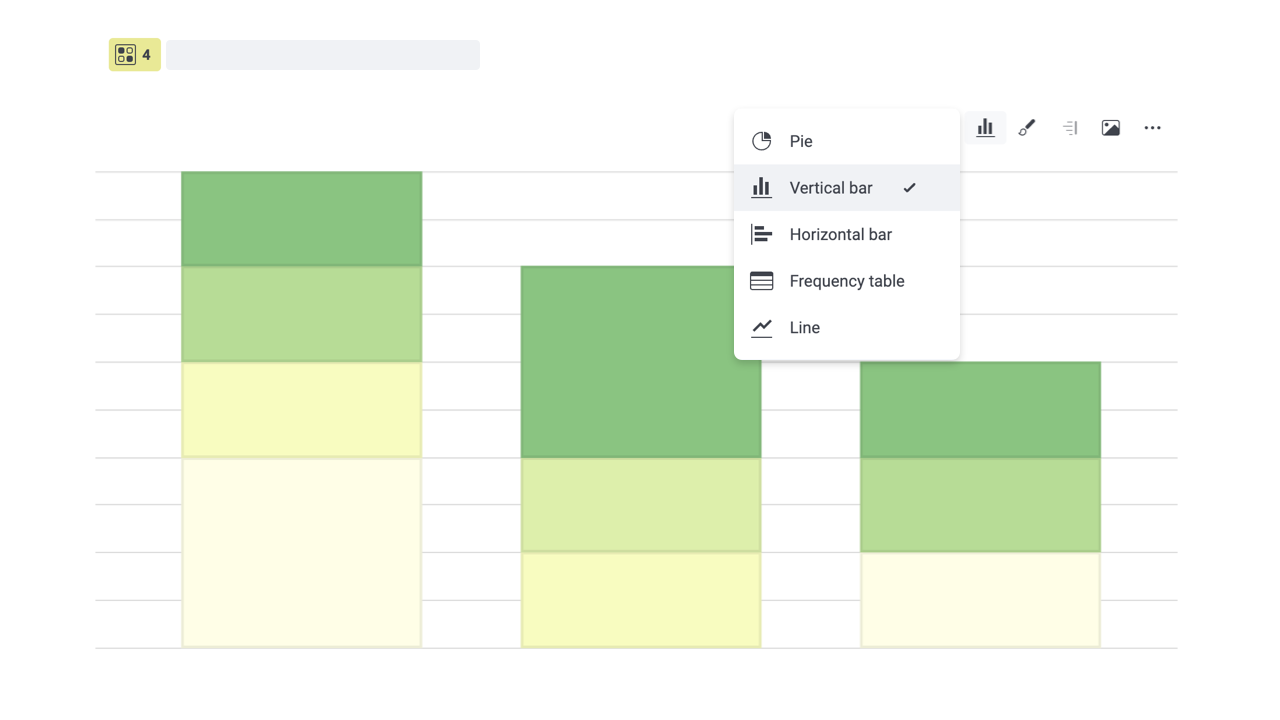Click the sort bars icon
Screen dimensions: 1280x720
(x=1069, y=128)
